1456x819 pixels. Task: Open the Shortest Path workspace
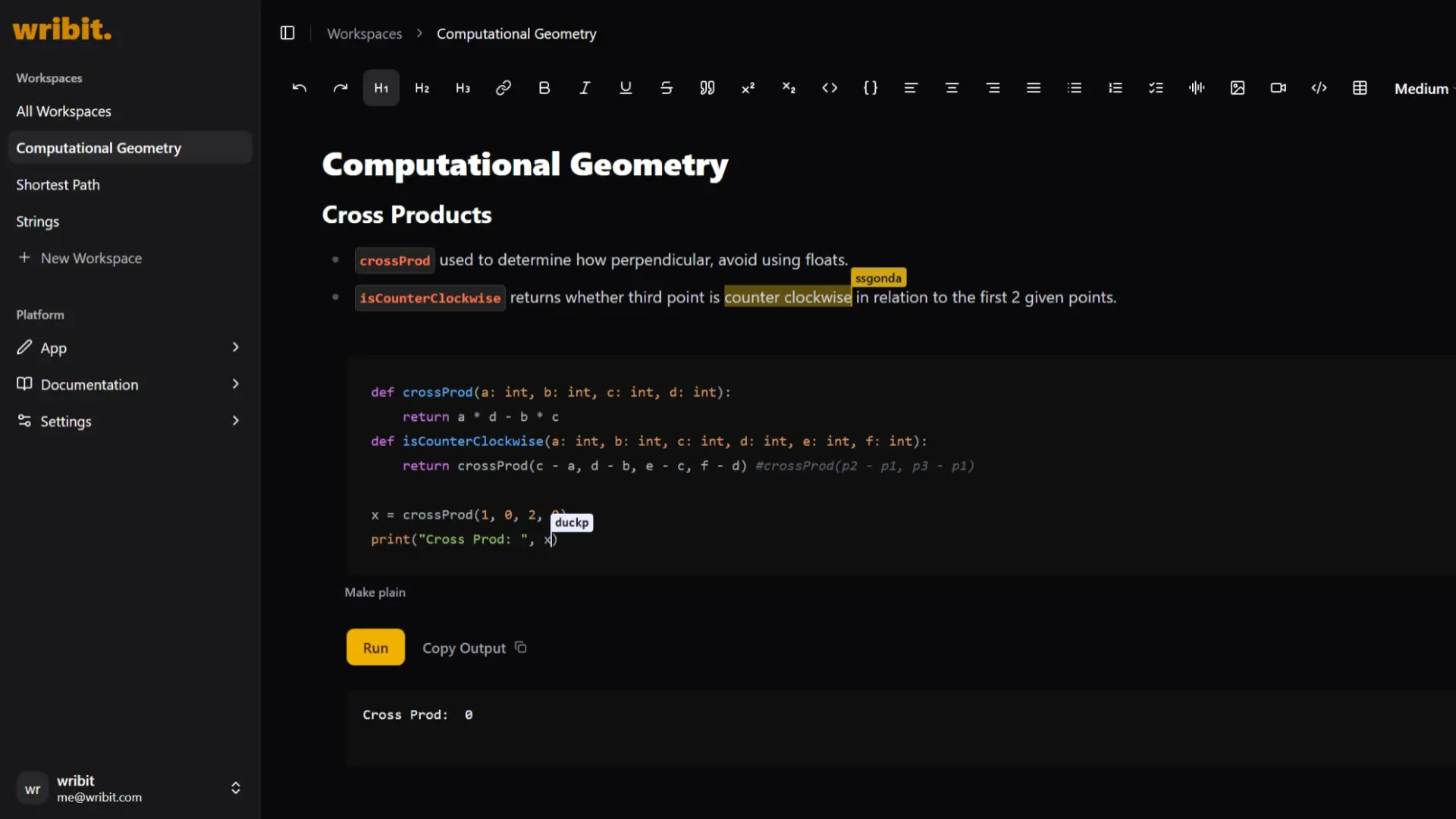click(58, 185)
